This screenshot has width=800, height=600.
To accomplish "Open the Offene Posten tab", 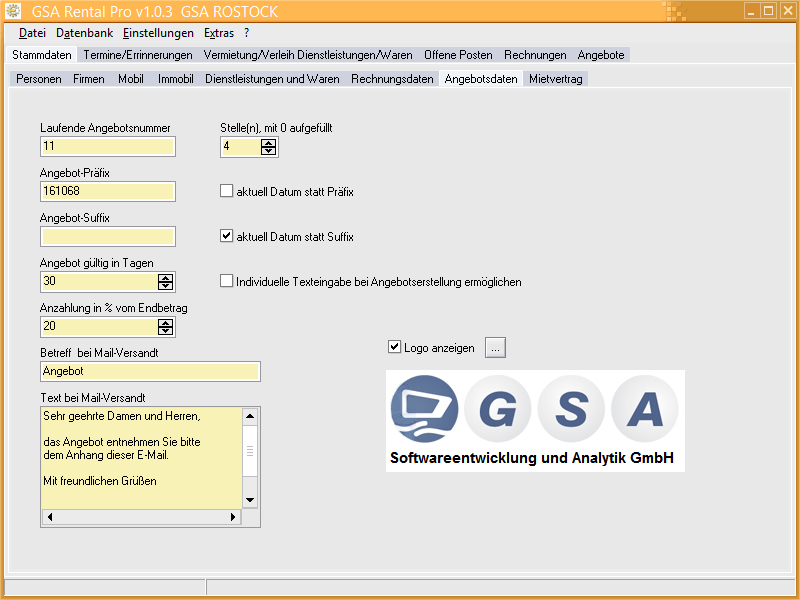I will pos(458,55).
